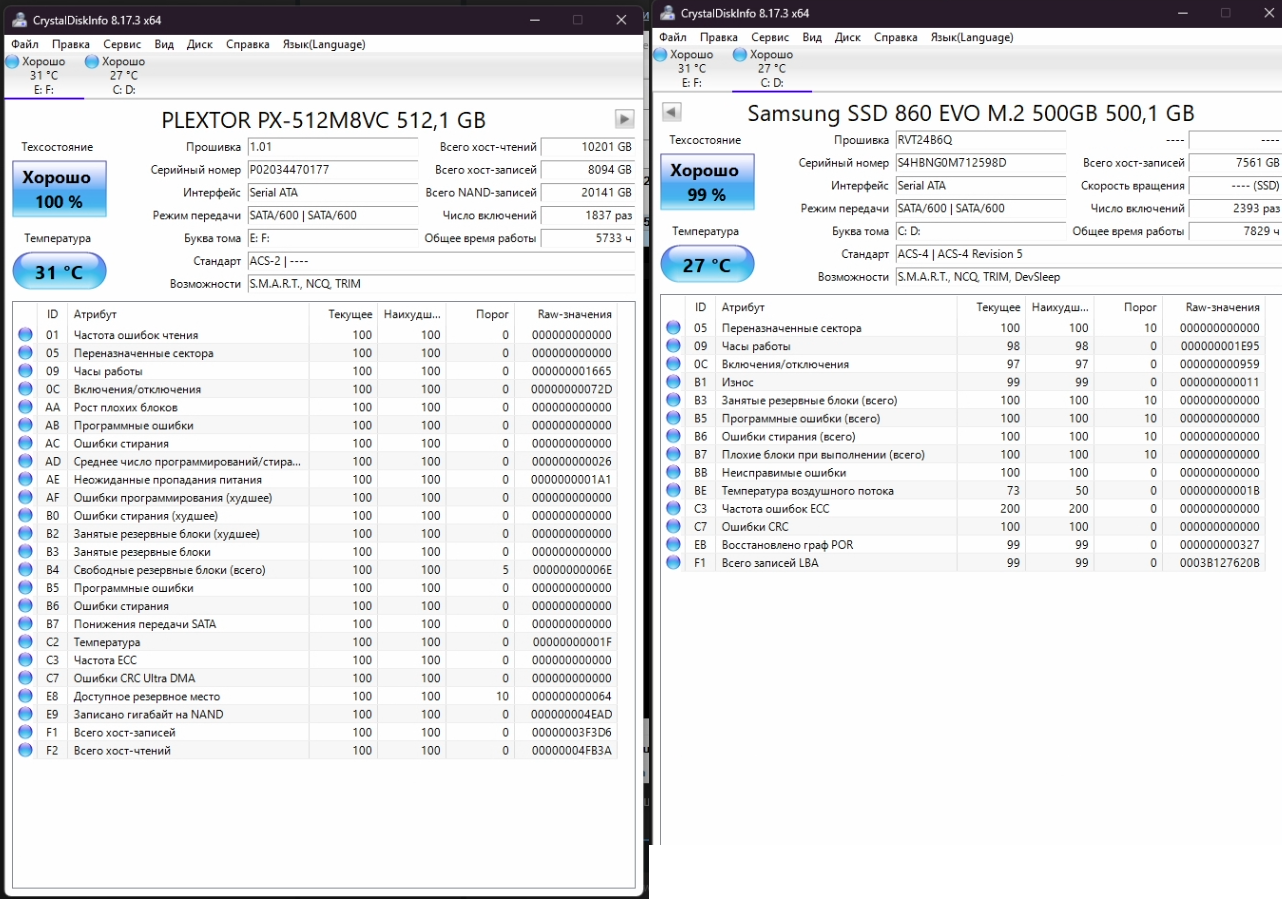Click the status orb for Свободные резервные блоки (всего)

coord(26,570)
